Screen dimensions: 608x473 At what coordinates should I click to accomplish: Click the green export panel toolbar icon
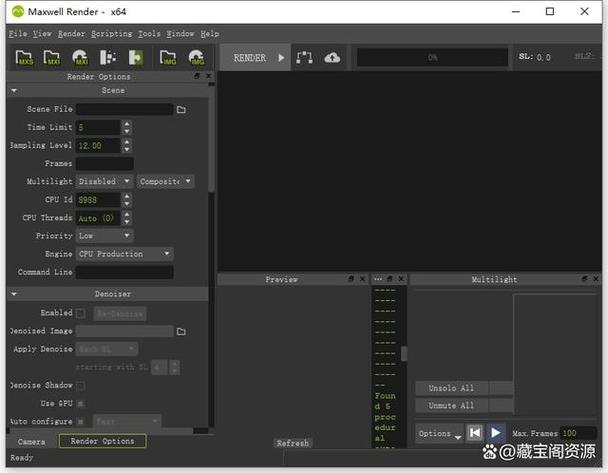(x=136, y=57)
